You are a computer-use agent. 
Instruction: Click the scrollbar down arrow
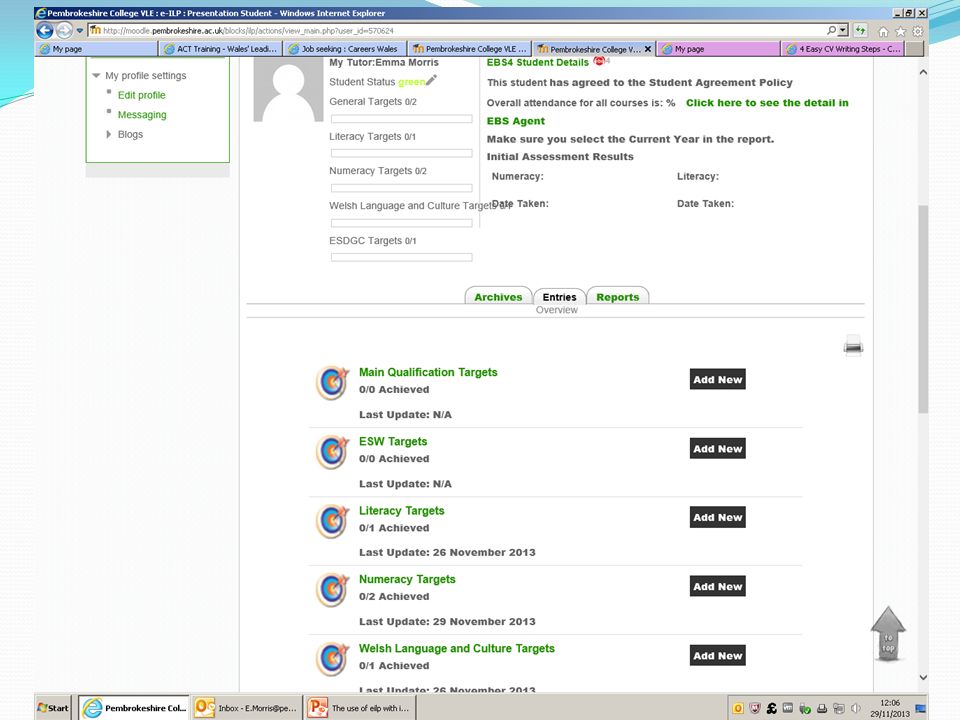pos(923,677)
